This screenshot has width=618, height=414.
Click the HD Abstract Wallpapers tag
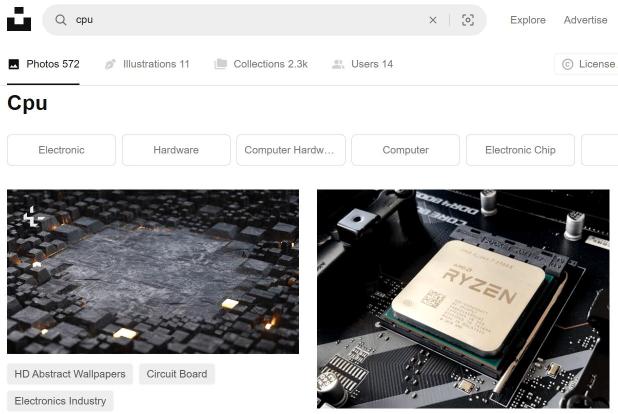(x=70, y=374)
